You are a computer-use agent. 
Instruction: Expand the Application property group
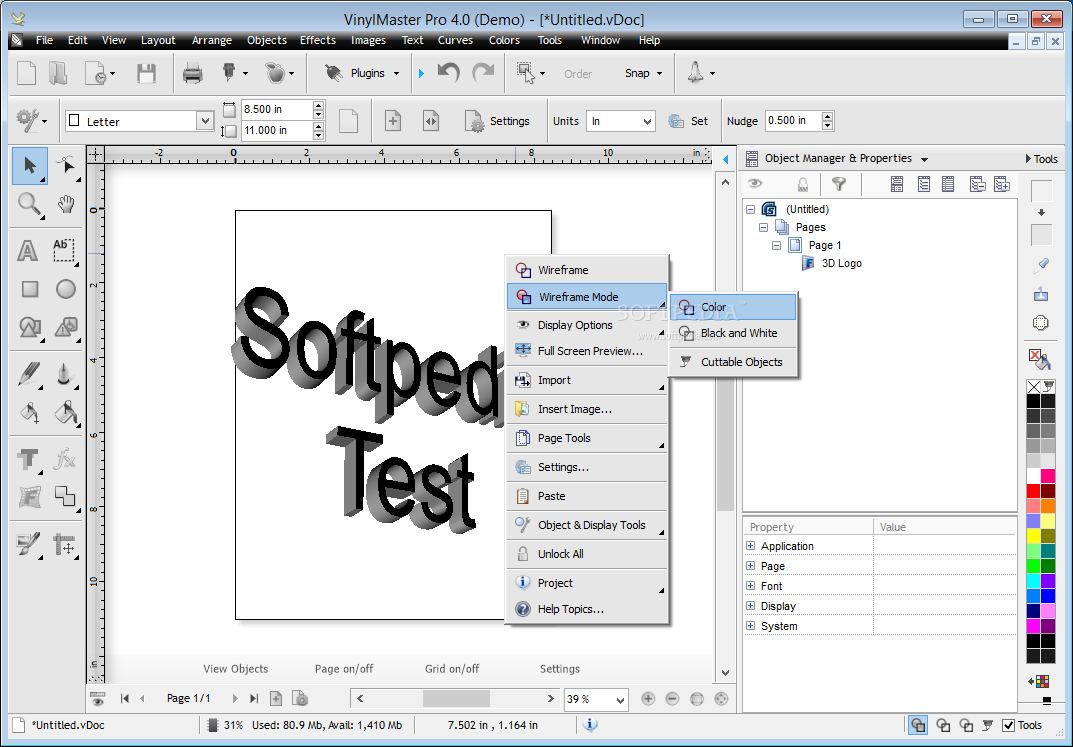[751, 546]
